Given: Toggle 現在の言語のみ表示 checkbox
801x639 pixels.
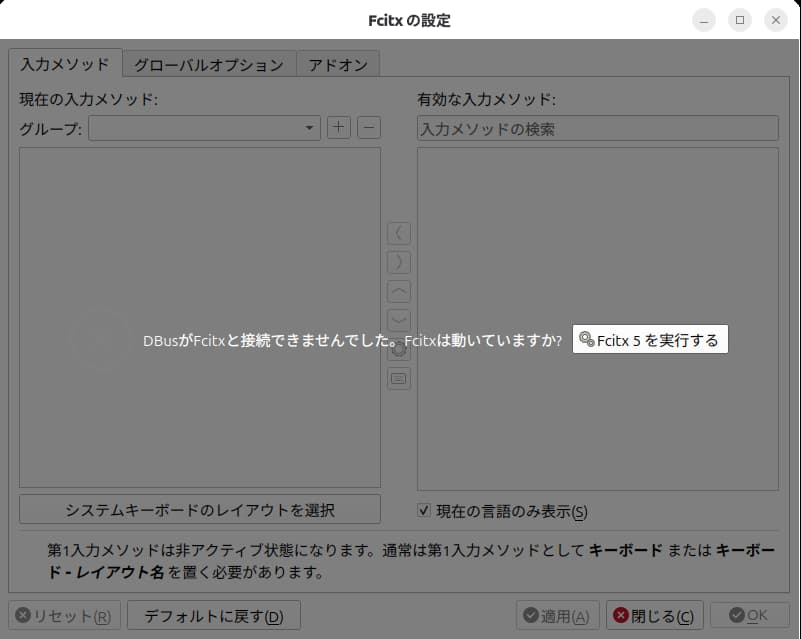Looking at the screenshot, I should (423, 510).
